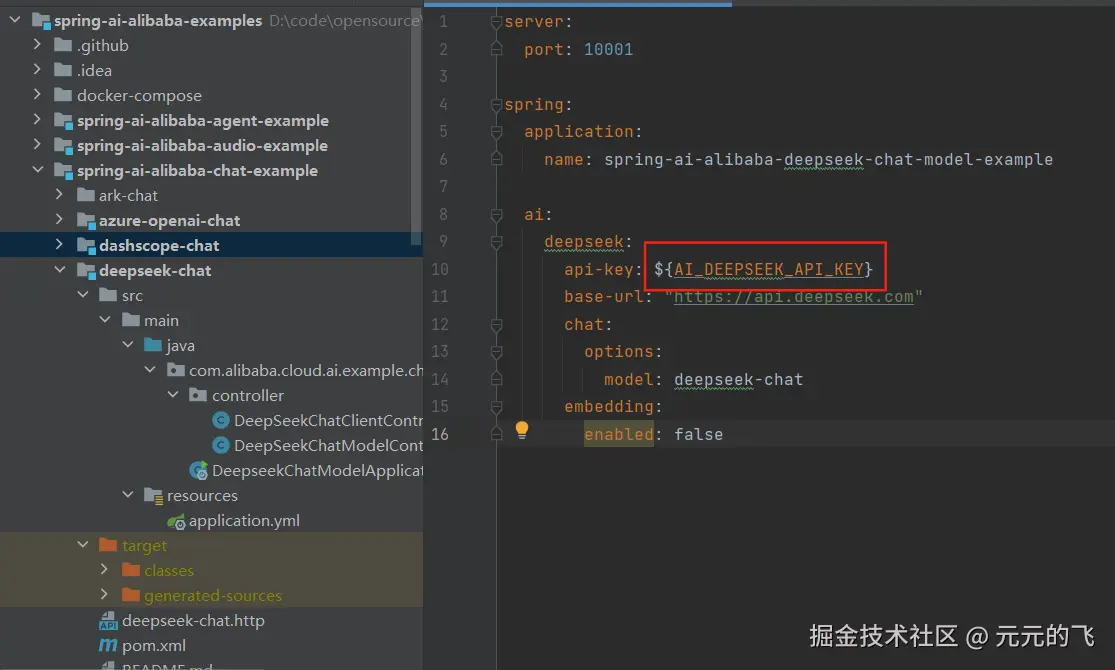
Task: Collapse spring-ai-alibaba-chat-example module arrow
Action: click(38, 170)
